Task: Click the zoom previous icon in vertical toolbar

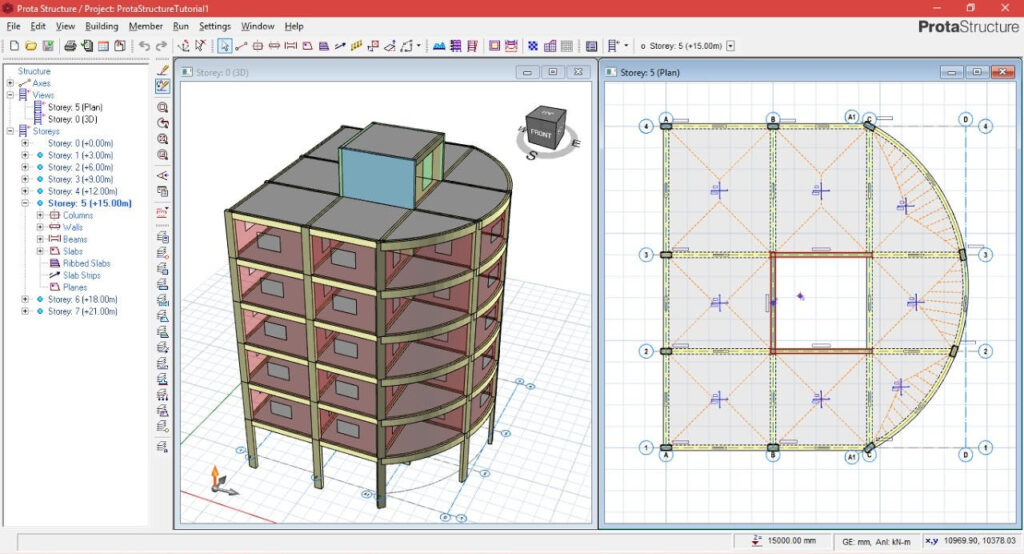Action: coord(163,123)
